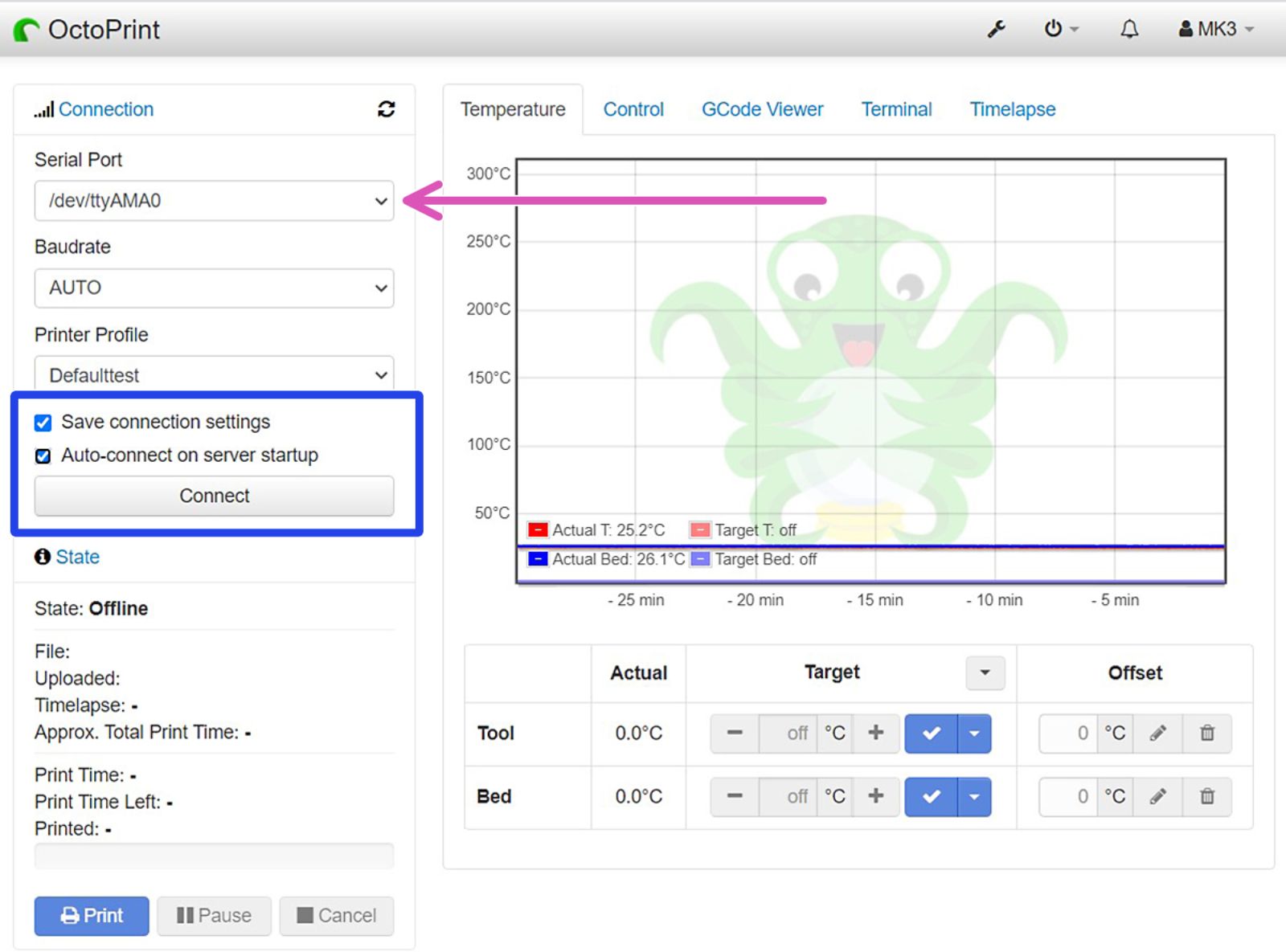Viewport: 1286px width, 952px height.
Task: Open the Serial Port dropdown
Action: (x=214, y=201)
